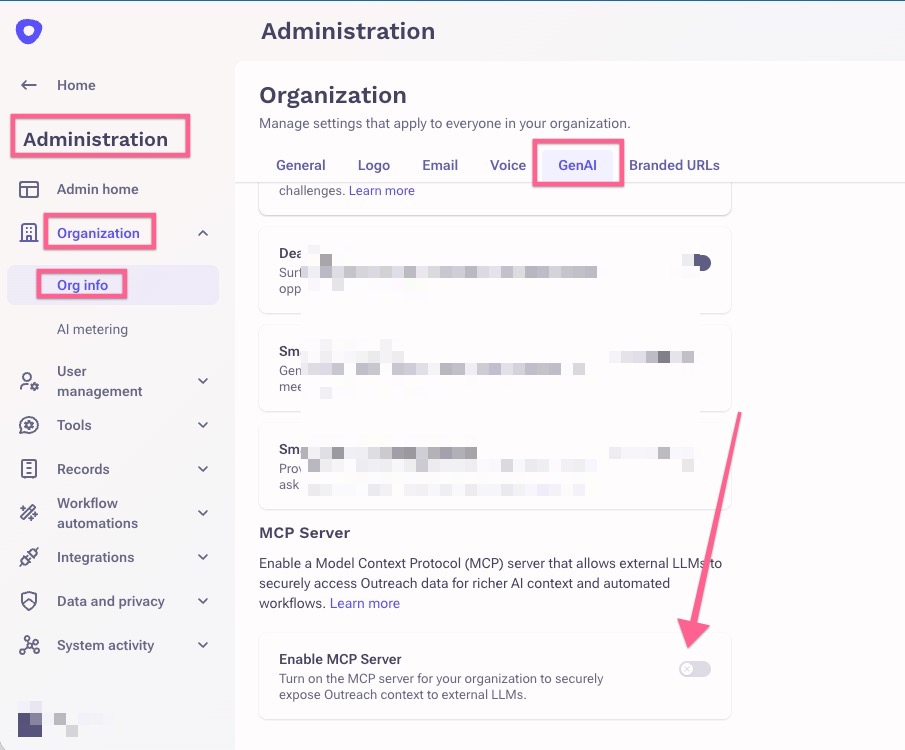Expand the User management chevron
The width and height of the screenshot is (905, 750).
[203, 381]
